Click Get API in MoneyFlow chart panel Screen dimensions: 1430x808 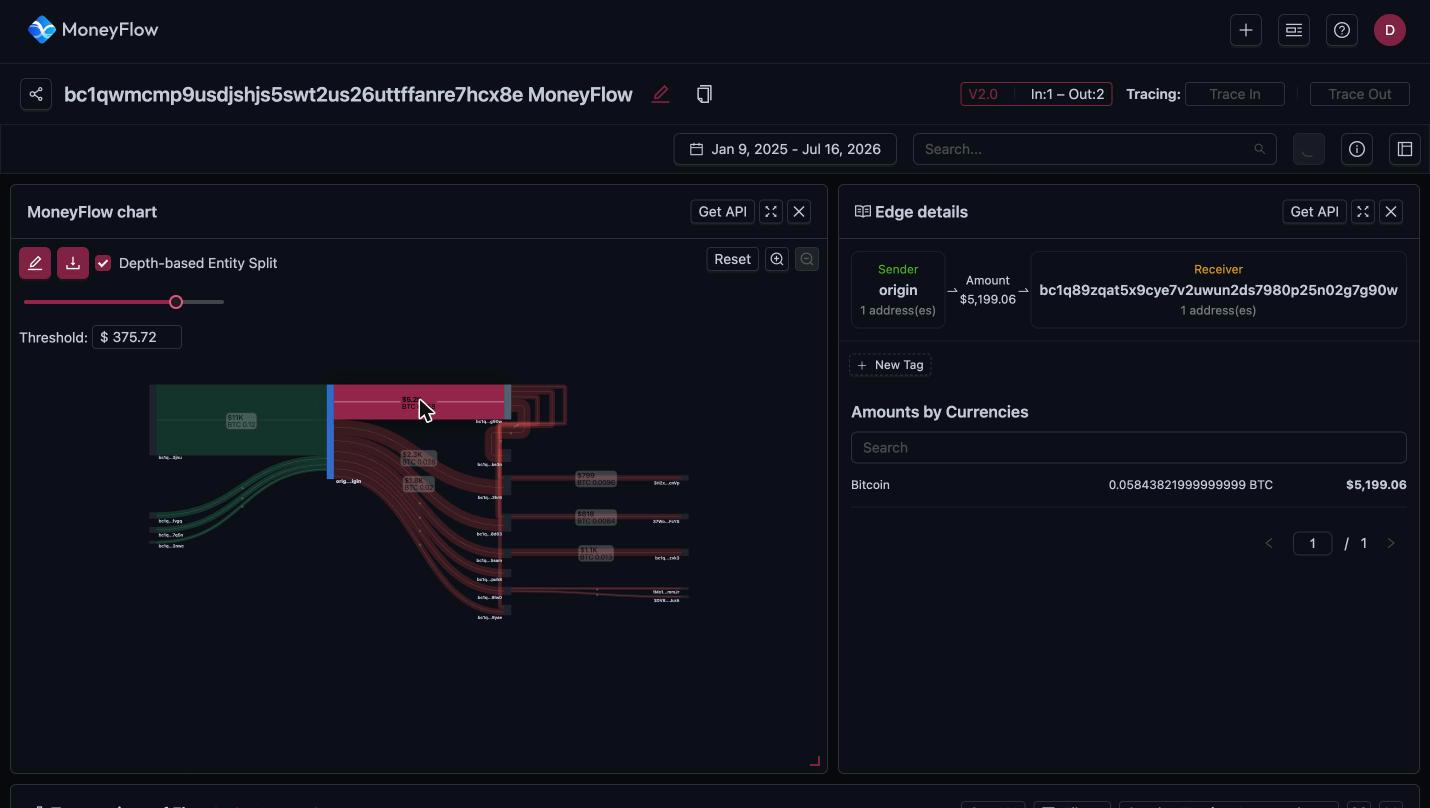click(723, 212)
